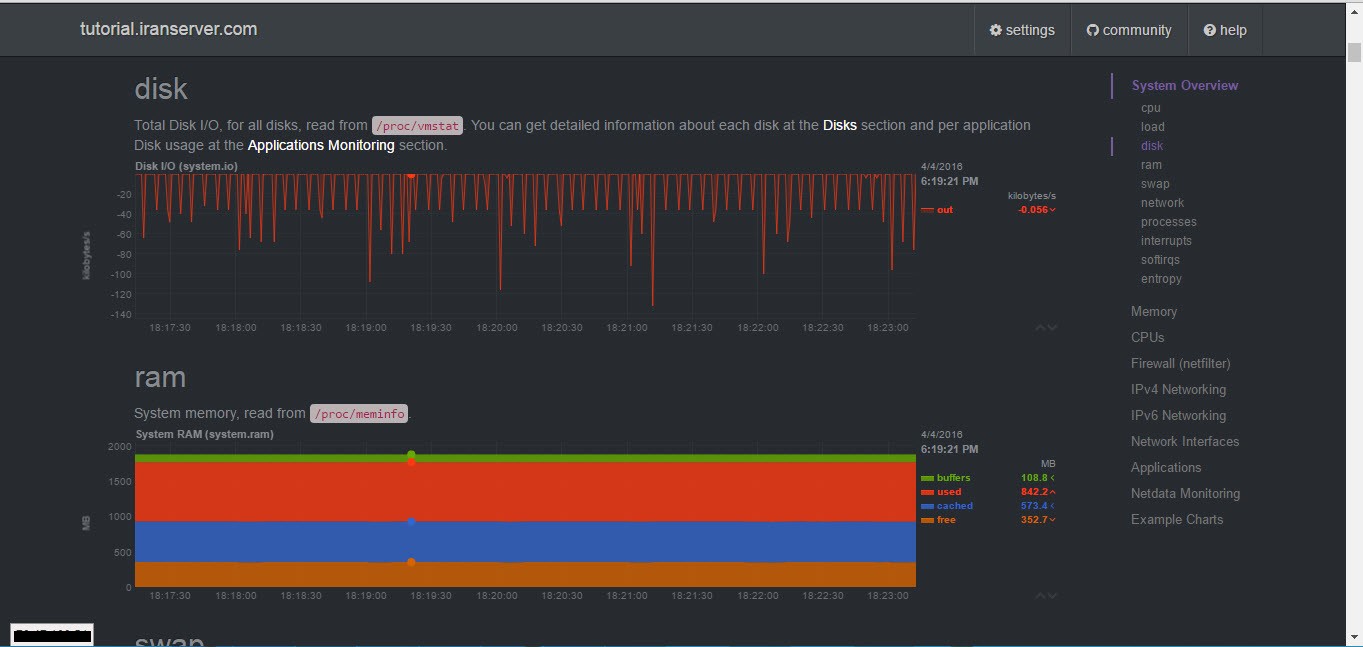Expand the IPv4 Networking sidebar section
This screenshot has height=647, width=1363.
pos(1177,390)
